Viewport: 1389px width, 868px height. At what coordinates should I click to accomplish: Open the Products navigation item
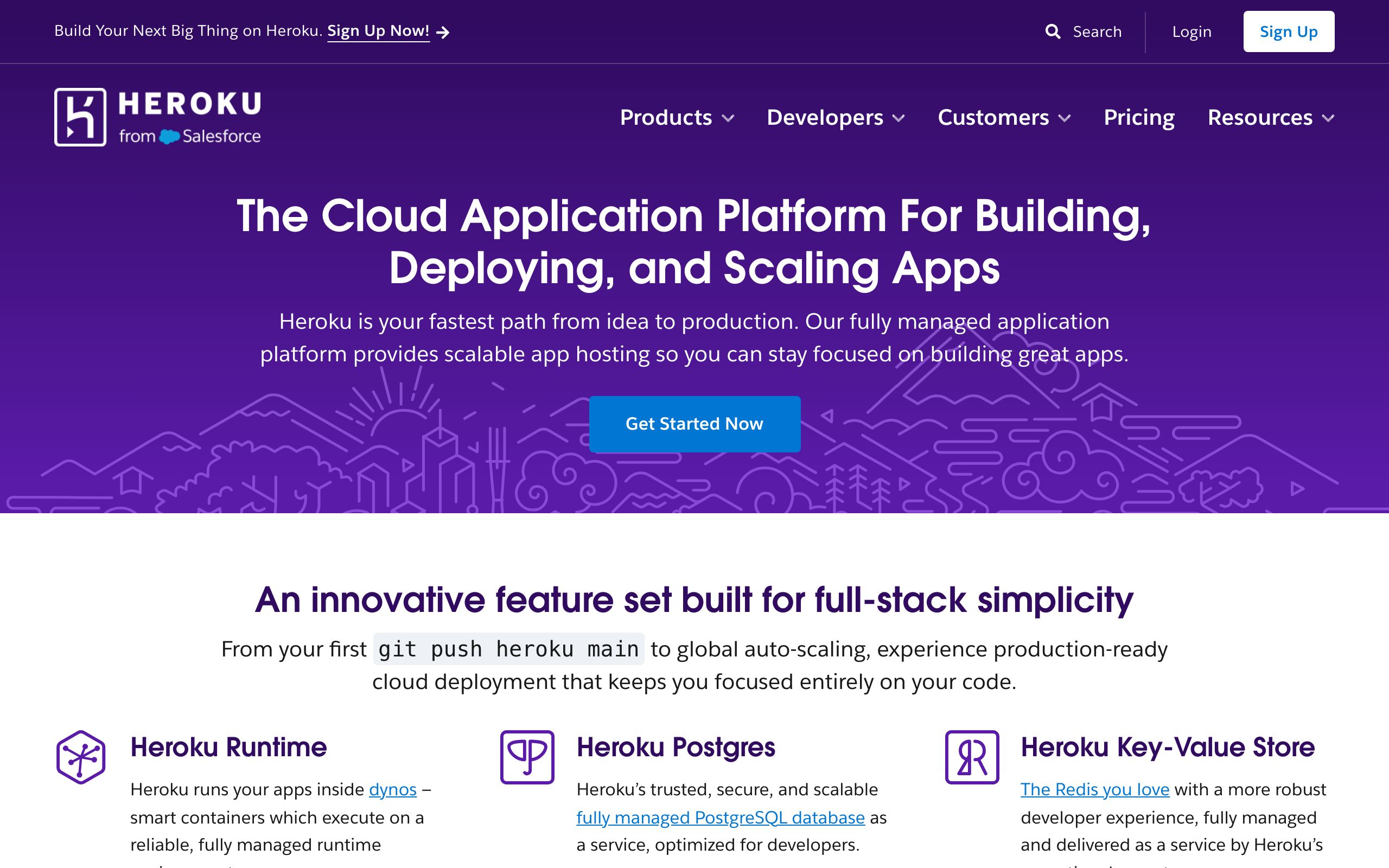coord(666,117)
